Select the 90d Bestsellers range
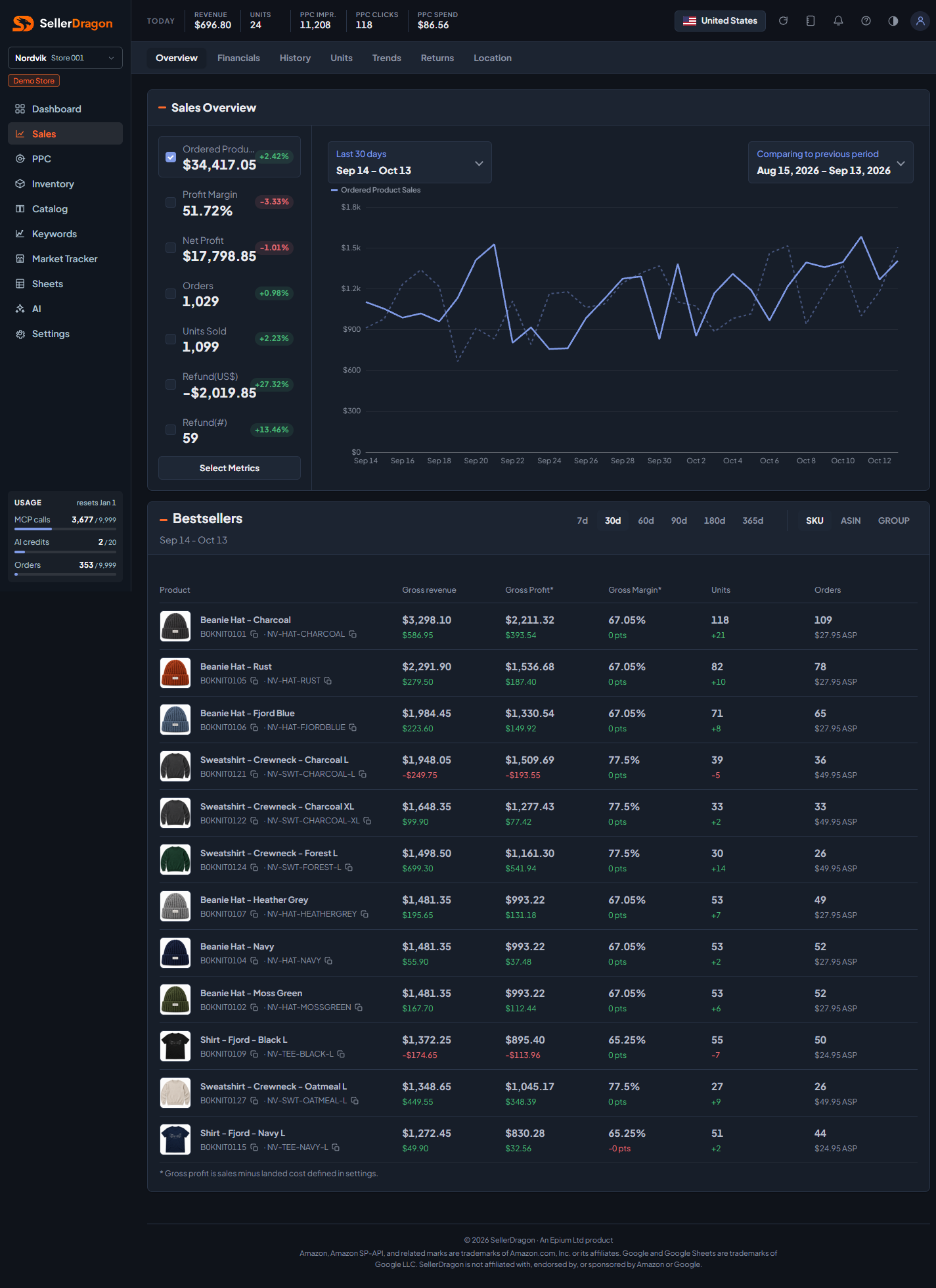 pyautogui.click(x=679, y=520)
